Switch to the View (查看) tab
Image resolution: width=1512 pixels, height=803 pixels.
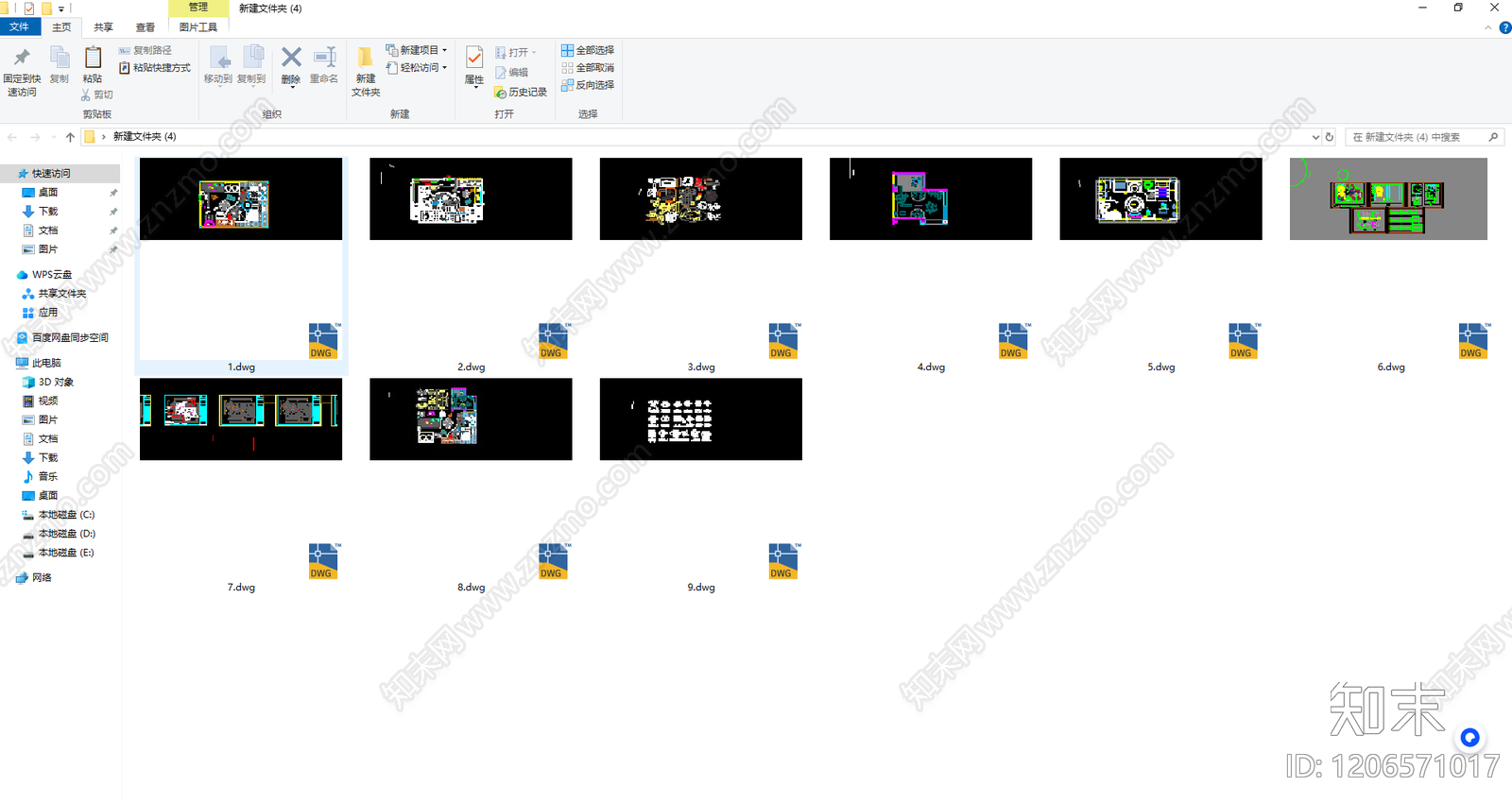tap(146, 27)
